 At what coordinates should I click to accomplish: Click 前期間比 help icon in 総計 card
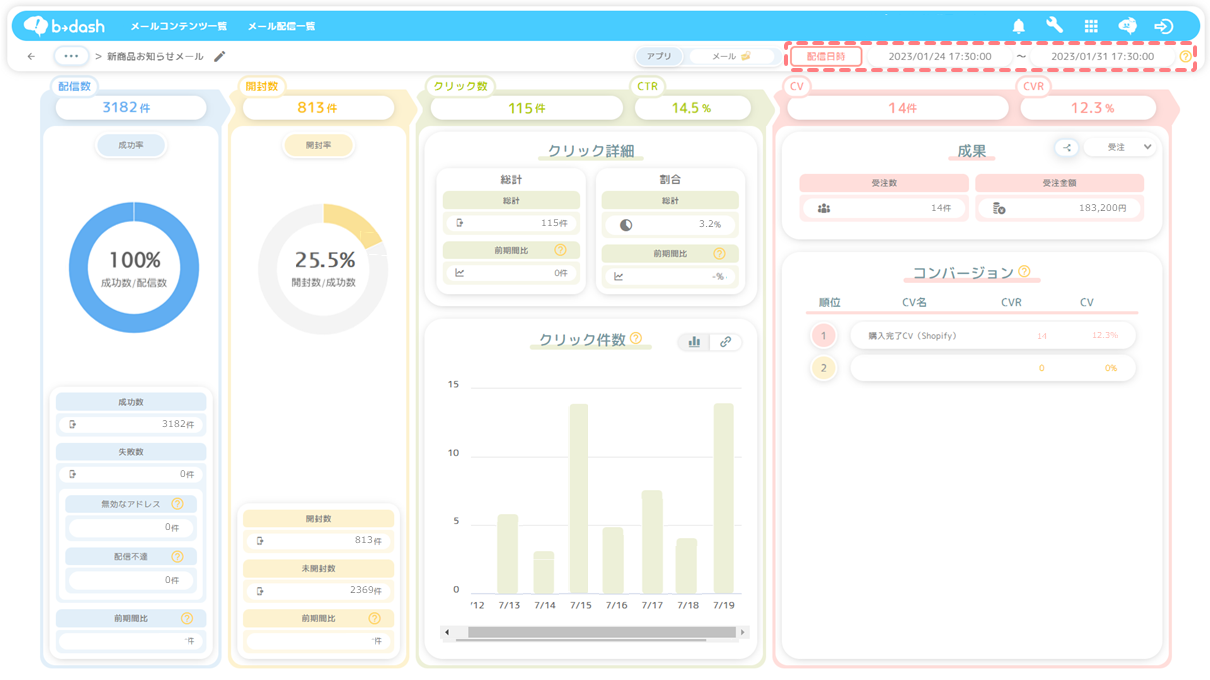click(x=560, y=250)
